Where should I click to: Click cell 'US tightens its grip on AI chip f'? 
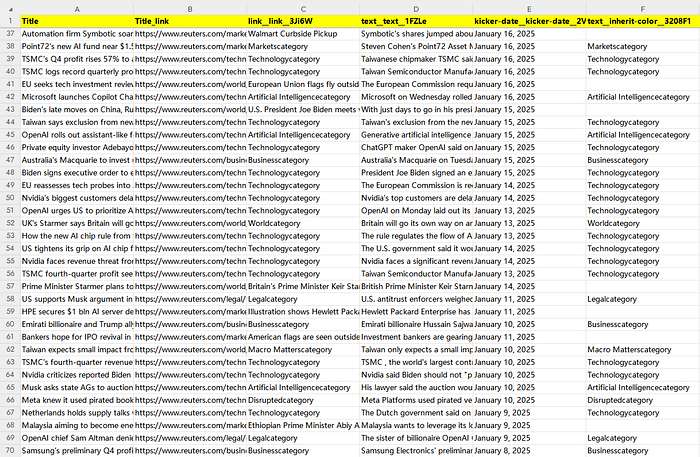tap(77, 249)
